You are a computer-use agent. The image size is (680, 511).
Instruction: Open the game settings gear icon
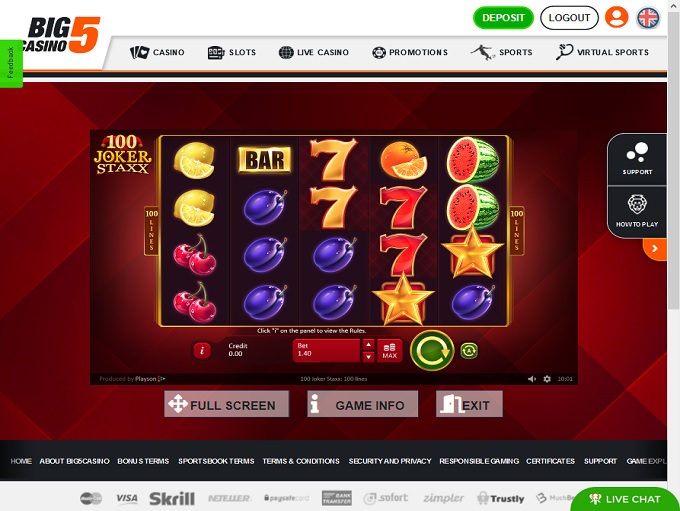coord(547,379)
